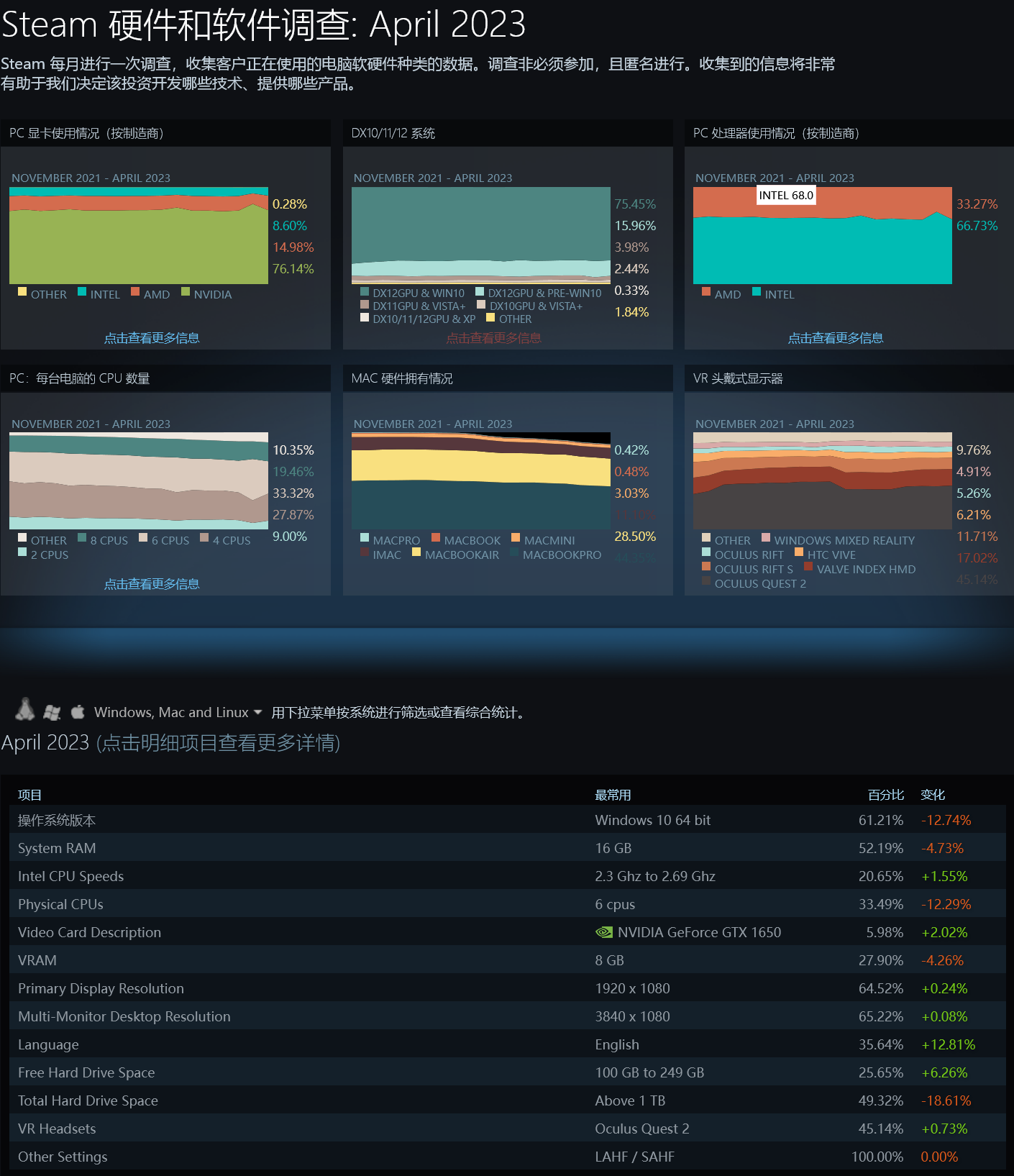Open more info link under PC 处理器使用情况 chart
The width and height of the screenshot is (1014, 1176).
click(836, 338)
